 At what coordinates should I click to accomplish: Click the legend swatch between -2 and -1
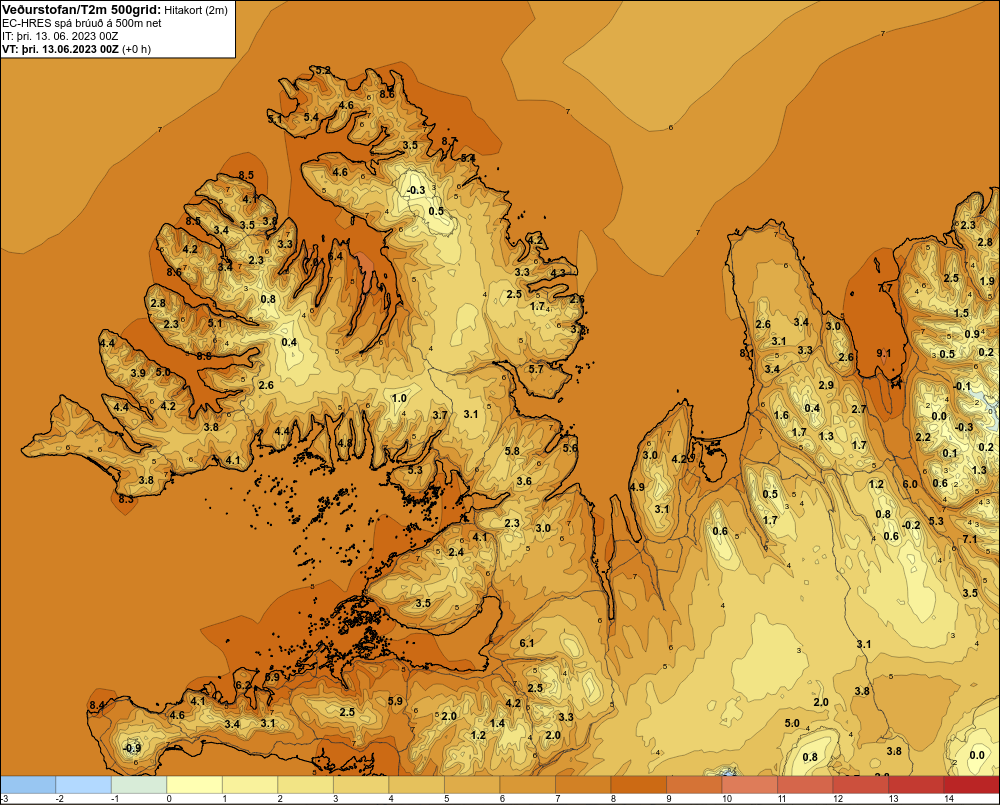click(84, 785)
